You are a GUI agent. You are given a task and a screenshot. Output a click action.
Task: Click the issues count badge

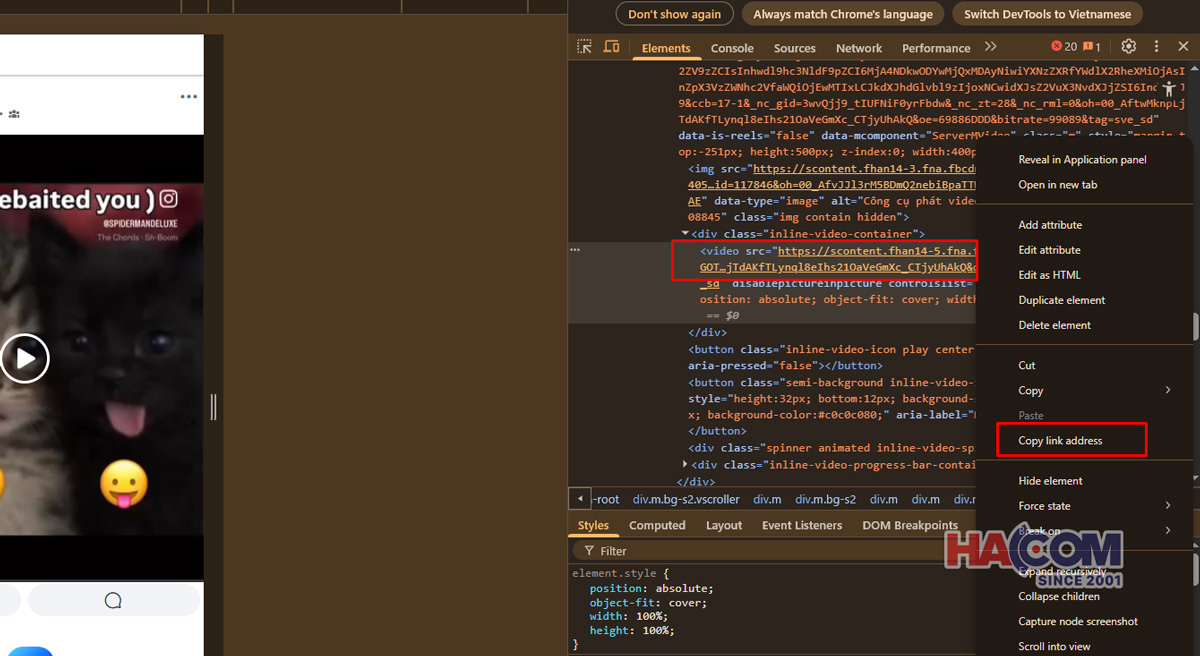point(1092,47)
